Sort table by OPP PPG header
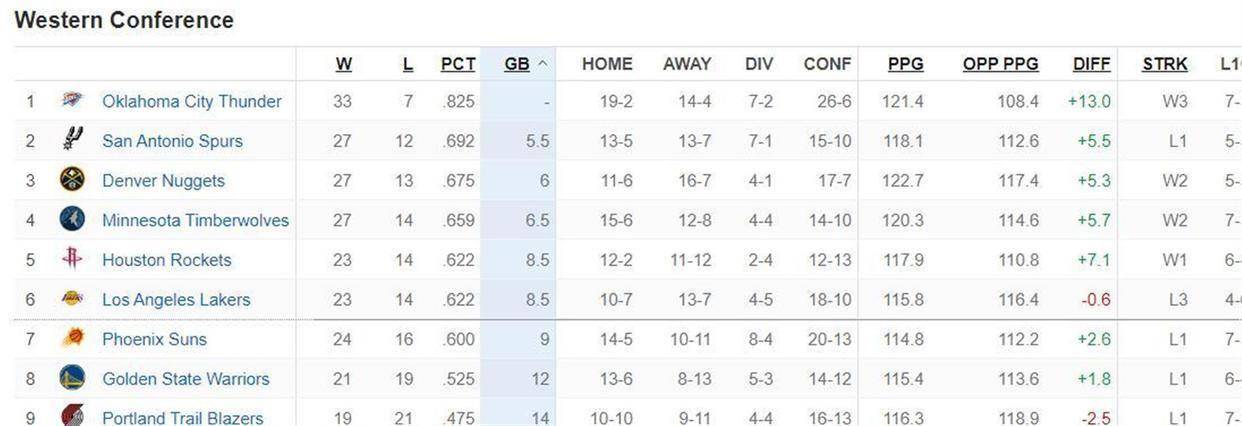The image size is (1242, 426). pos(1000,64)
